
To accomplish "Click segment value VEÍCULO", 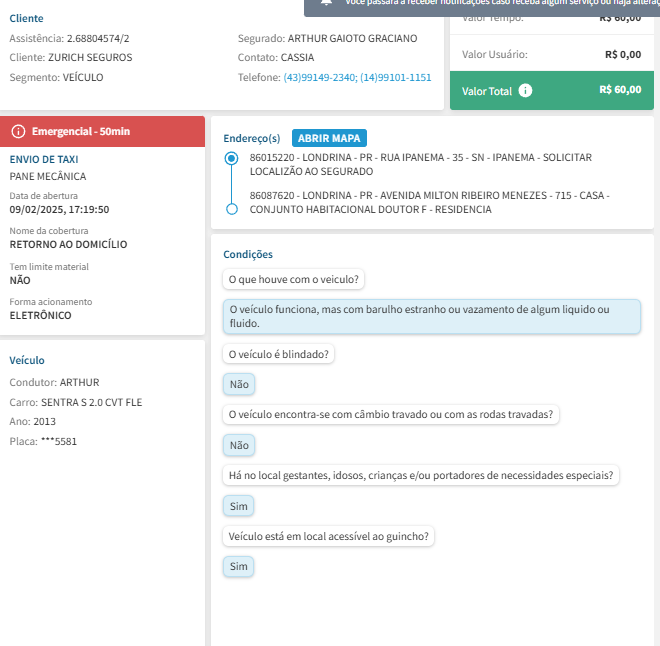I will 83,77.
